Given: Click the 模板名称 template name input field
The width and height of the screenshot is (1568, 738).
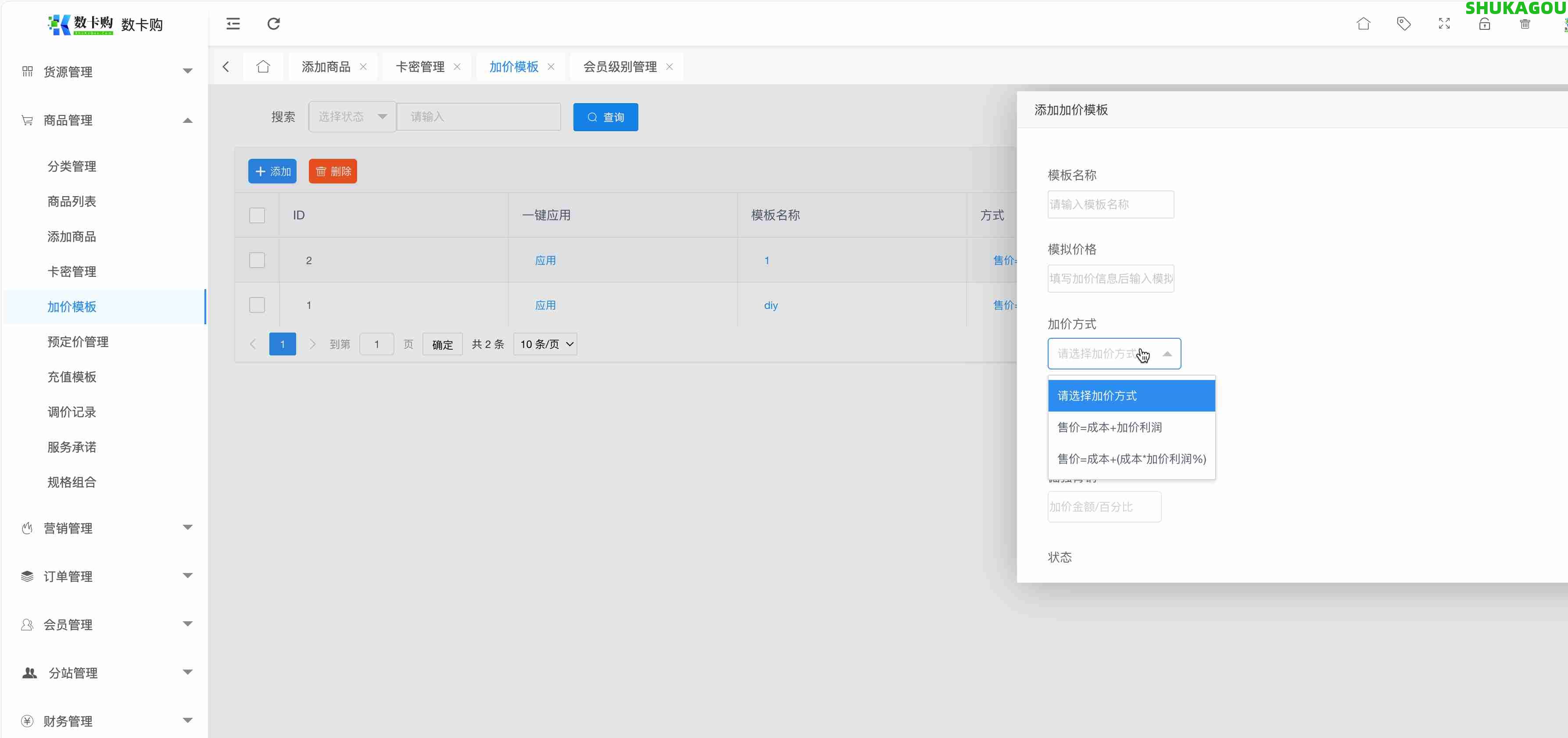Looking at the screenshot, I should pyautogui.click(x=1110, y=204).
